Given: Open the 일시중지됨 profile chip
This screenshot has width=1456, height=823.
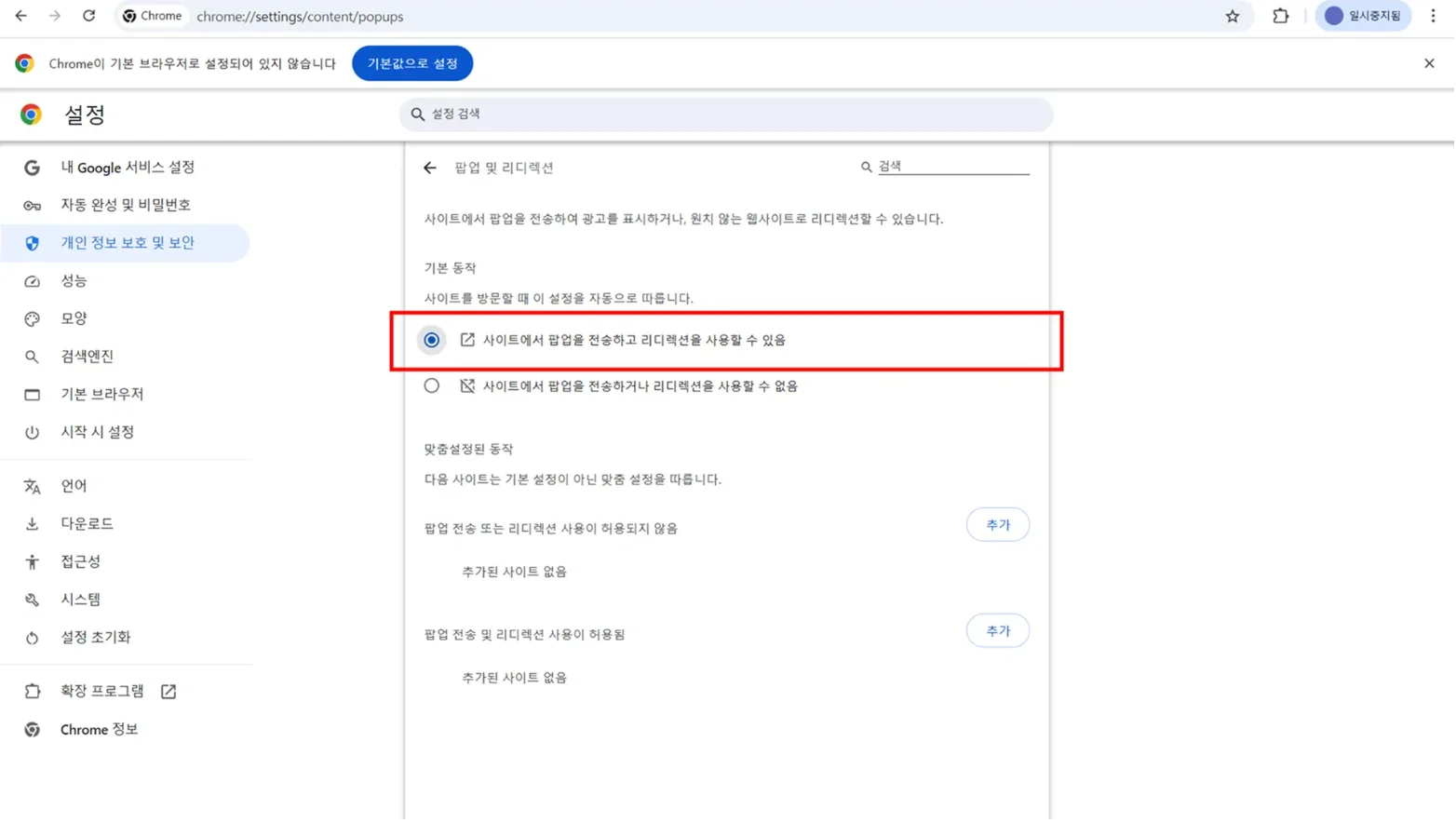Looking at the screenshot, I should 1363,16.
